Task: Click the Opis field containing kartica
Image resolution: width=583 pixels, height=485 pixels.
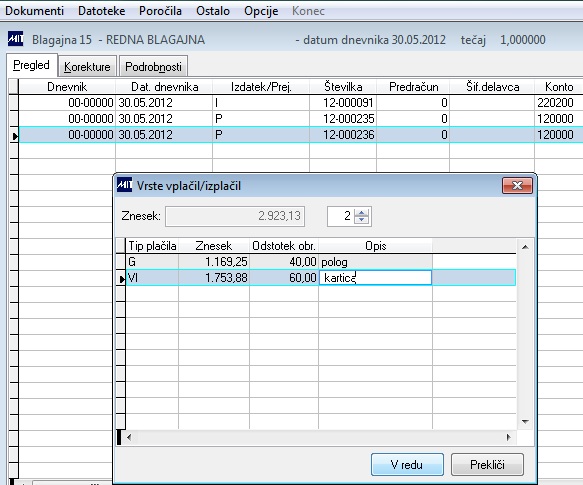Action: (375, 278)
